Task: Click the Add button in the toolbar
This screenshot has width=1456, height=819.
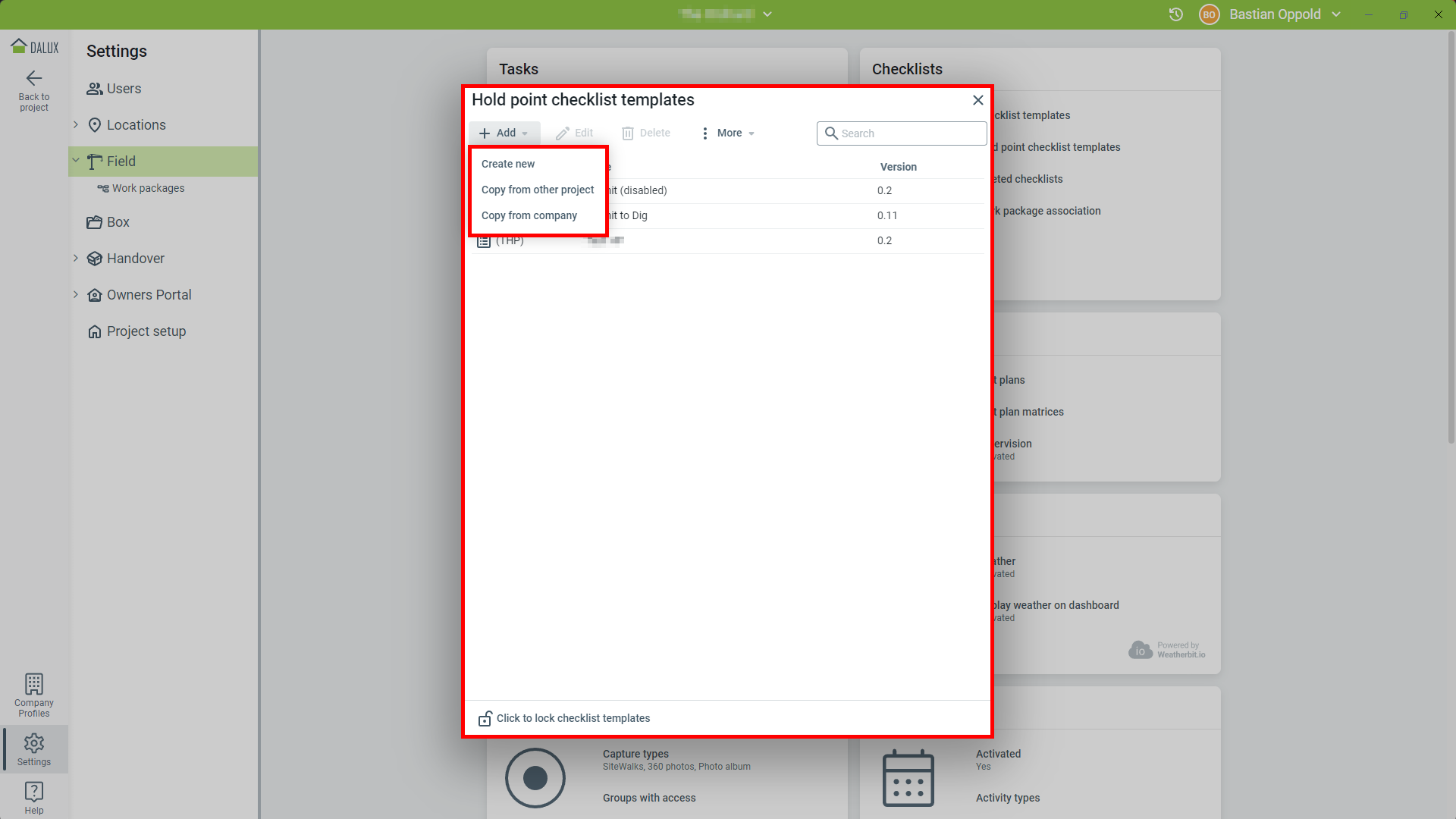Action: click(504, 133)
